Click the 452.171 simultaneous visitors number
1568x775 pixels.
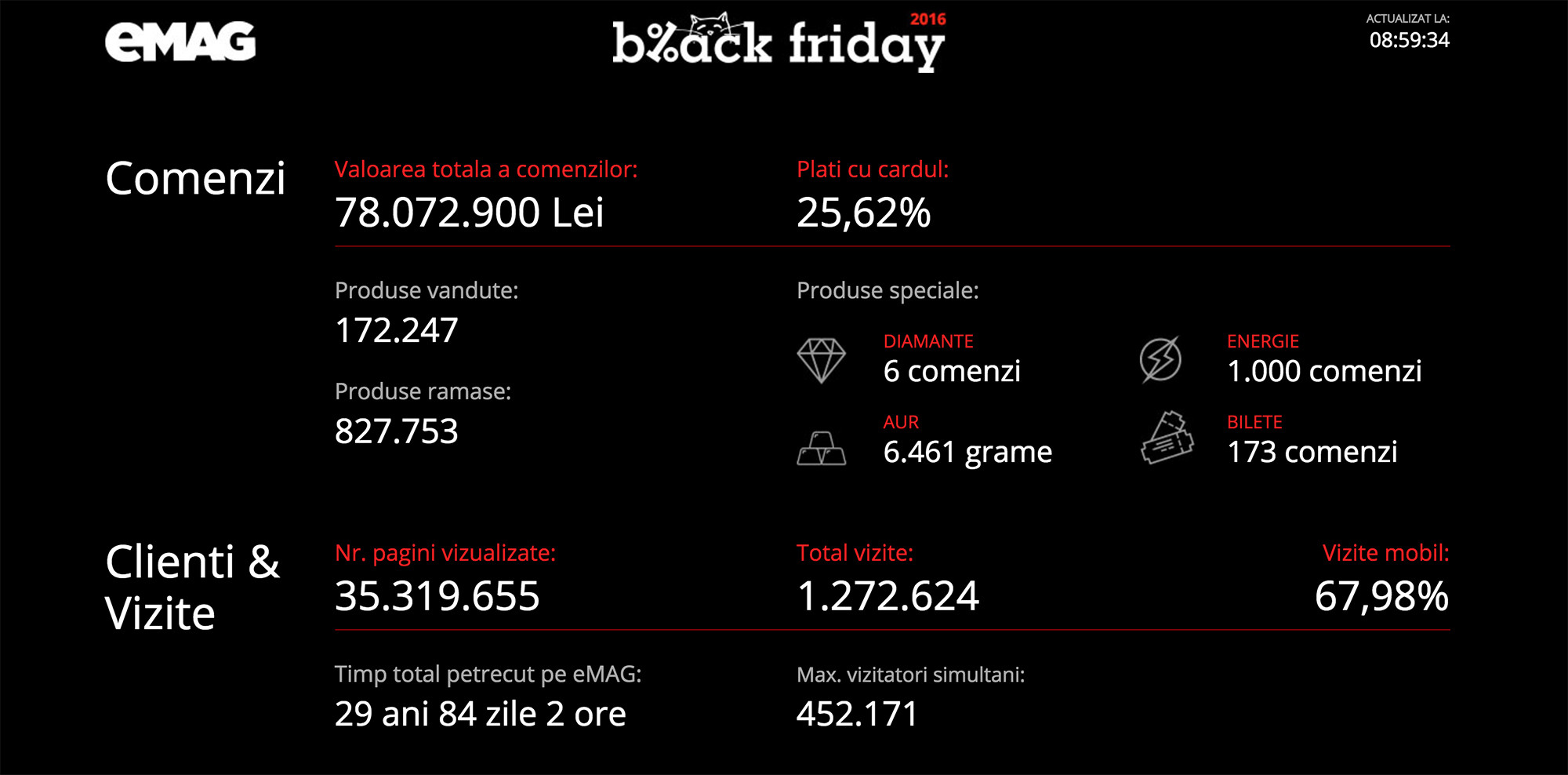[857, 714]
